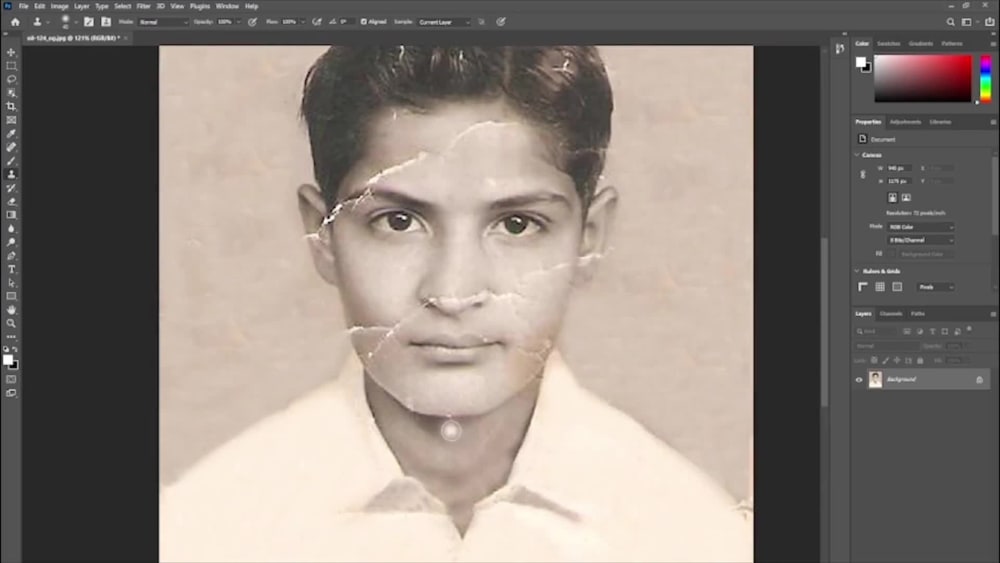Click the Home icon in options bar
1000x563 pixels.
pos(15,22)
